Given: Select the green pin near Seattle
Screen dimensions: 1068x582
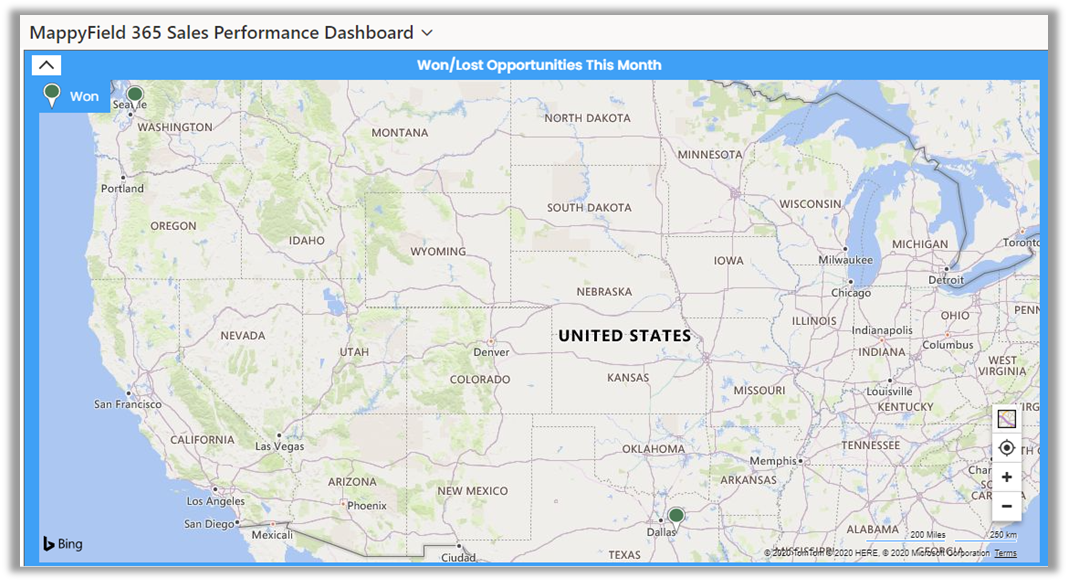Looking at the screenshot, I should 135,95.
